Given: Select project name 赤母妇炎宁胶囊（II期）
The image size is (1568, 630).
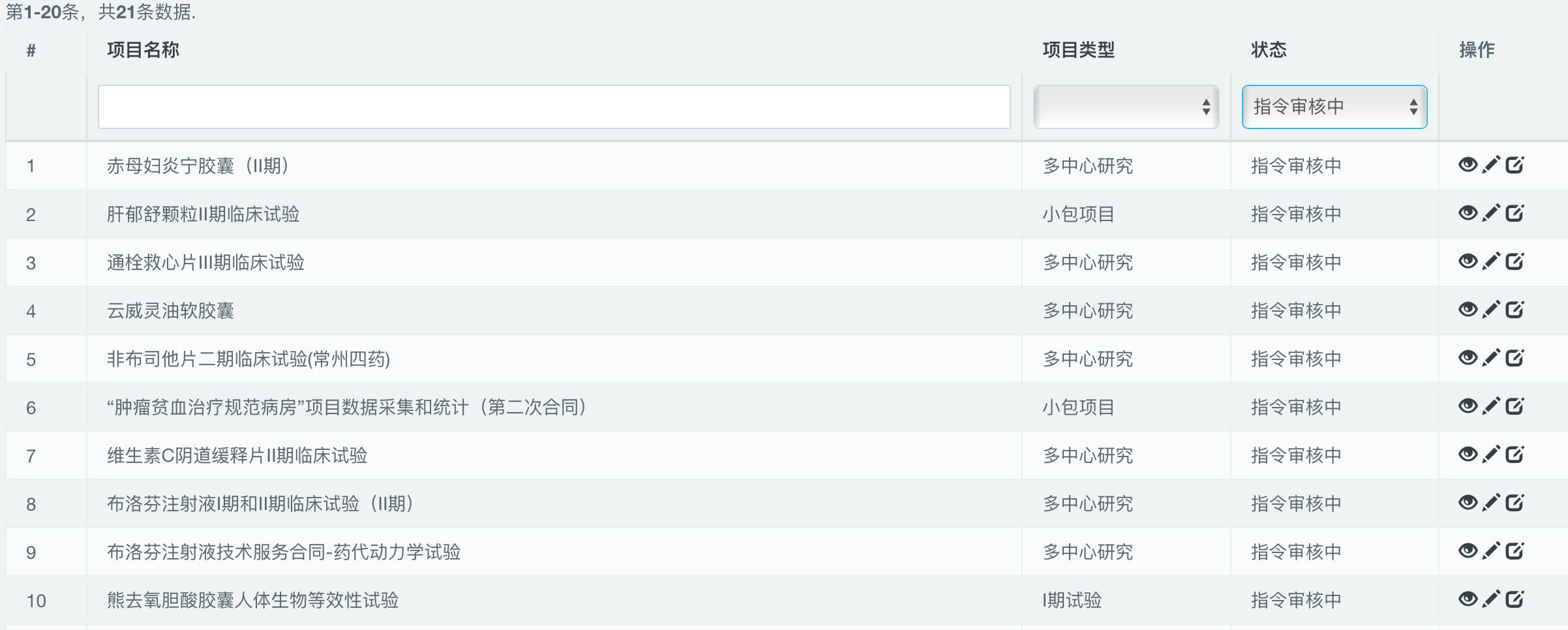Looking at the screenshot, I should tap(198, 166).
